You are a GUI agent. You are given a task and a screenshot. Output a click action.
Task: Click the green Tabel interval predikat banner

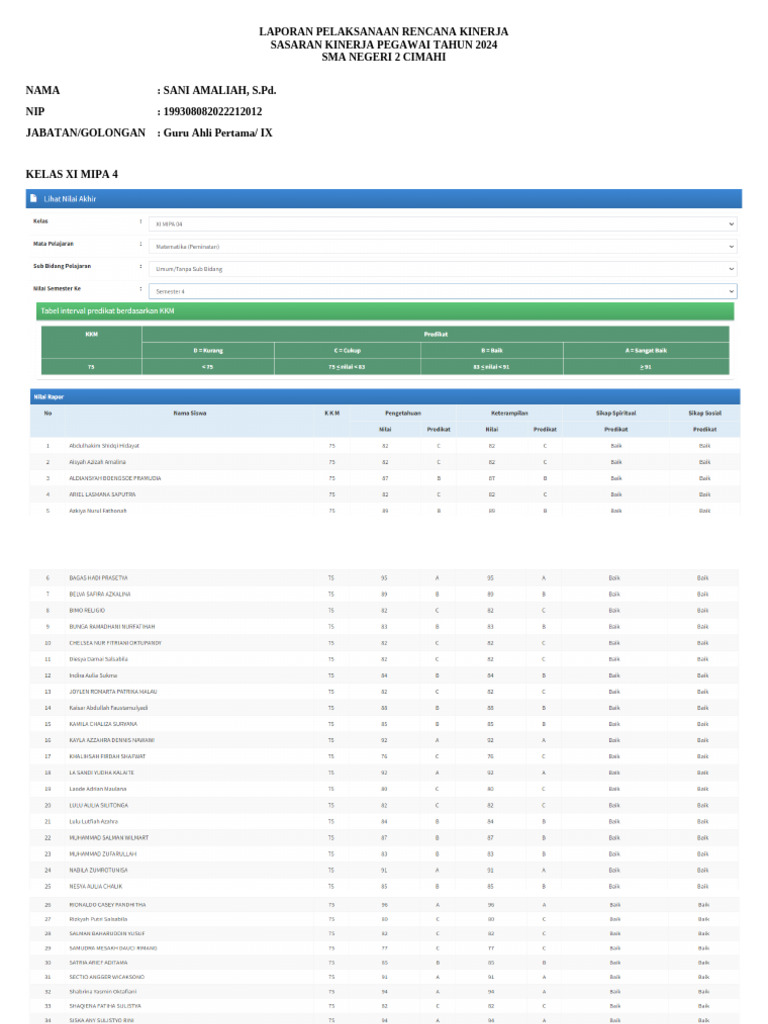[385, 312]
